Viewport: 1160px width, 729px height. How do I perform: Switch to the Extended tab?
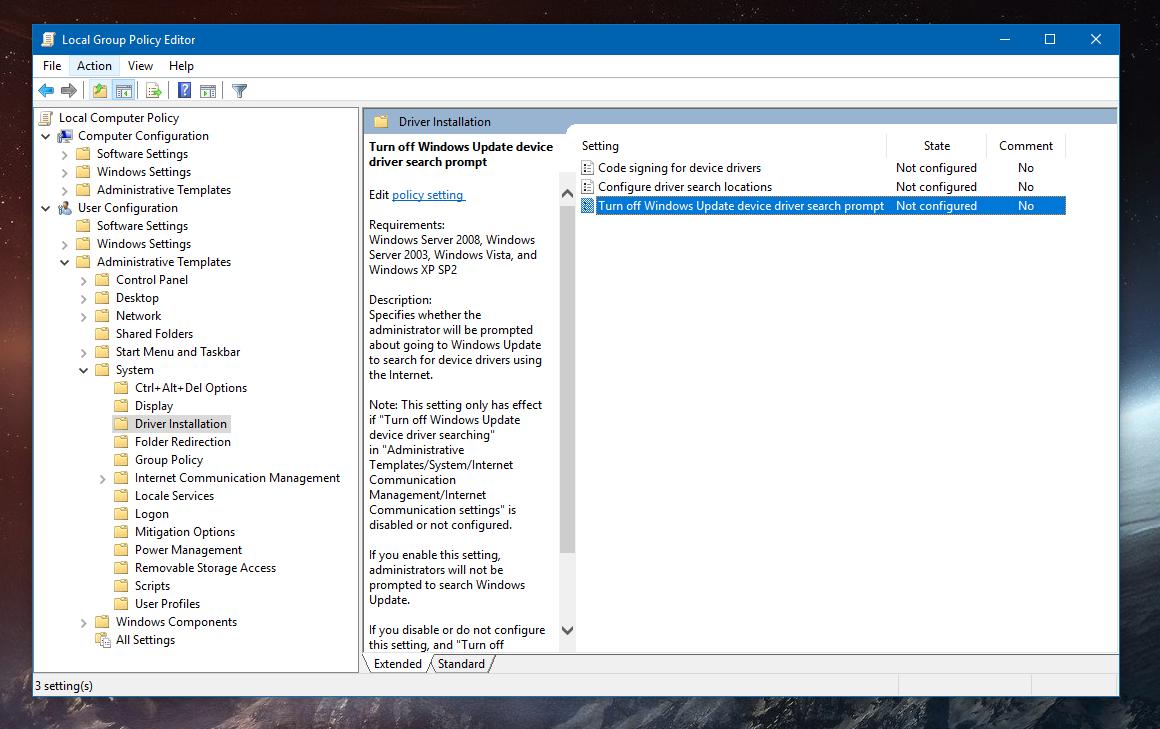point(397,664)
